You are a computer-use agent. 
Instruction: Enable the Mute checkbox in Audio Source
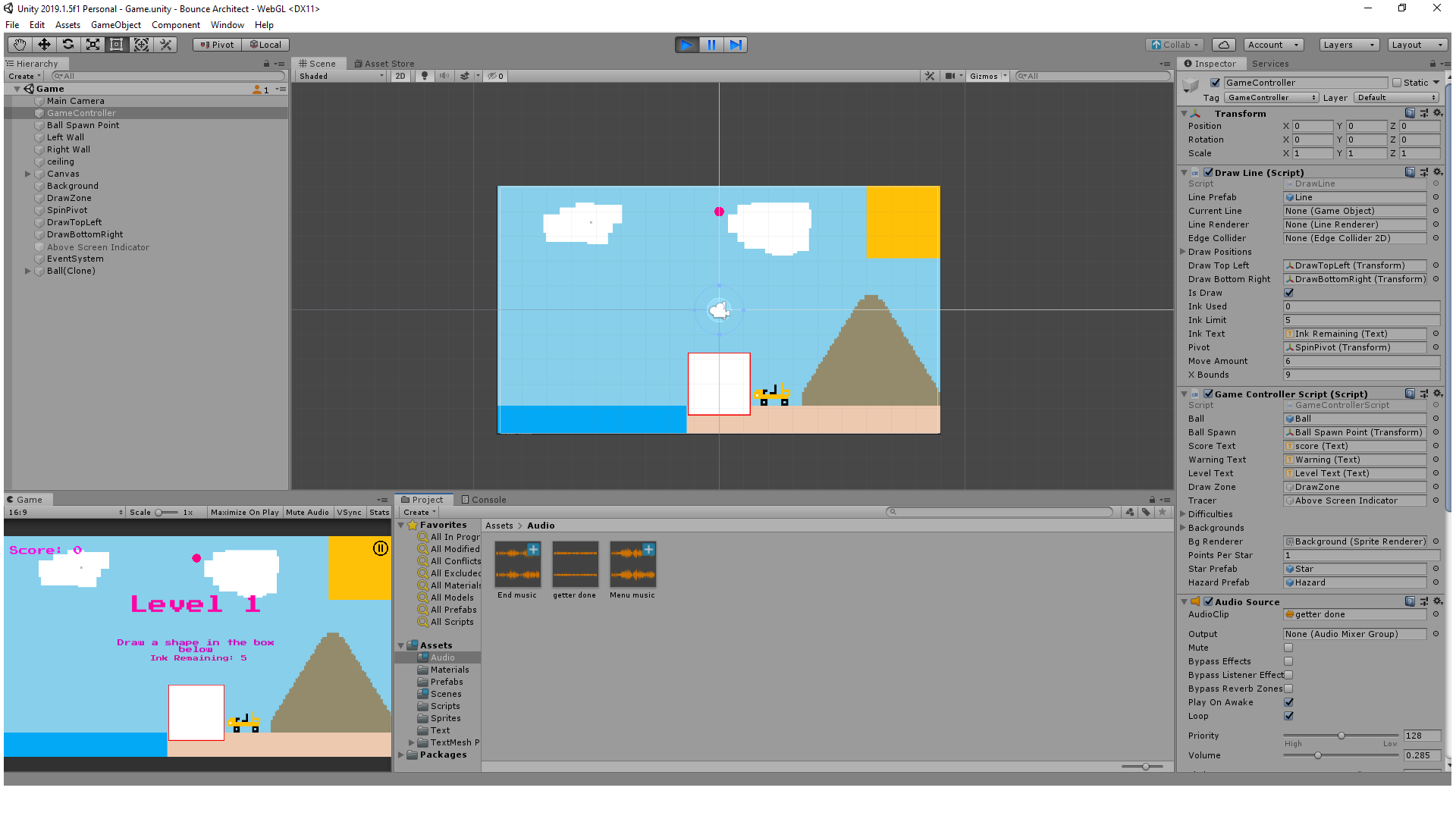[x=1288, y=648]
